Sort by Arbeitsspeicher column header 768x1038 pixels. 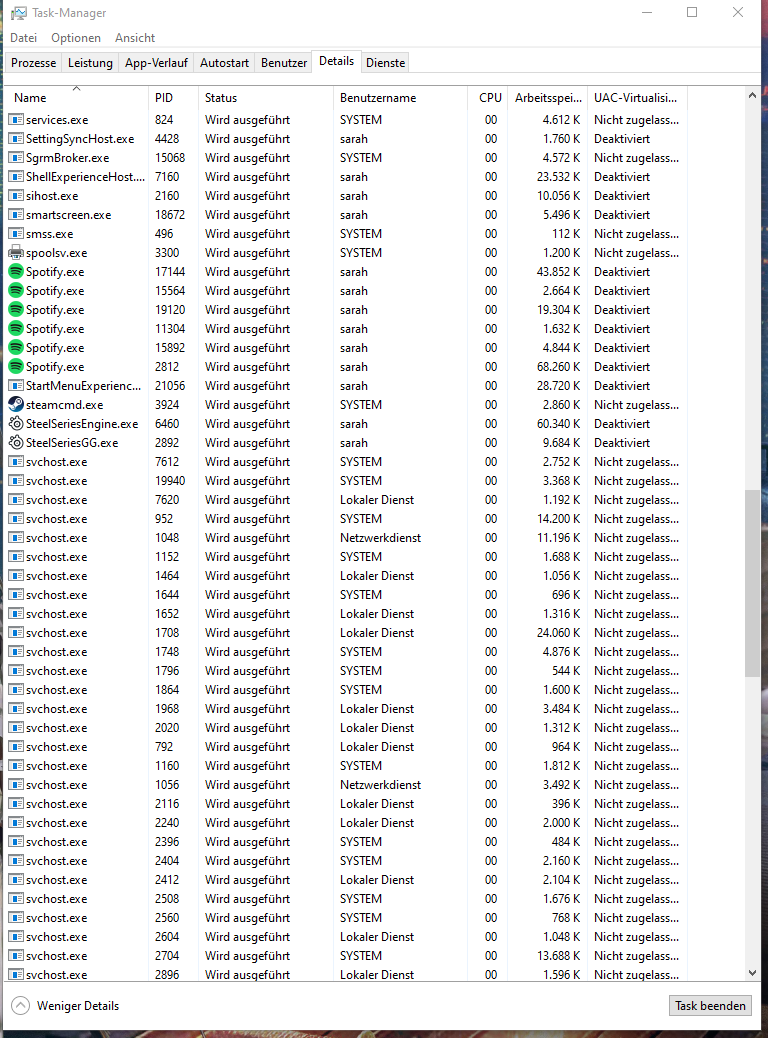point(548,97)
